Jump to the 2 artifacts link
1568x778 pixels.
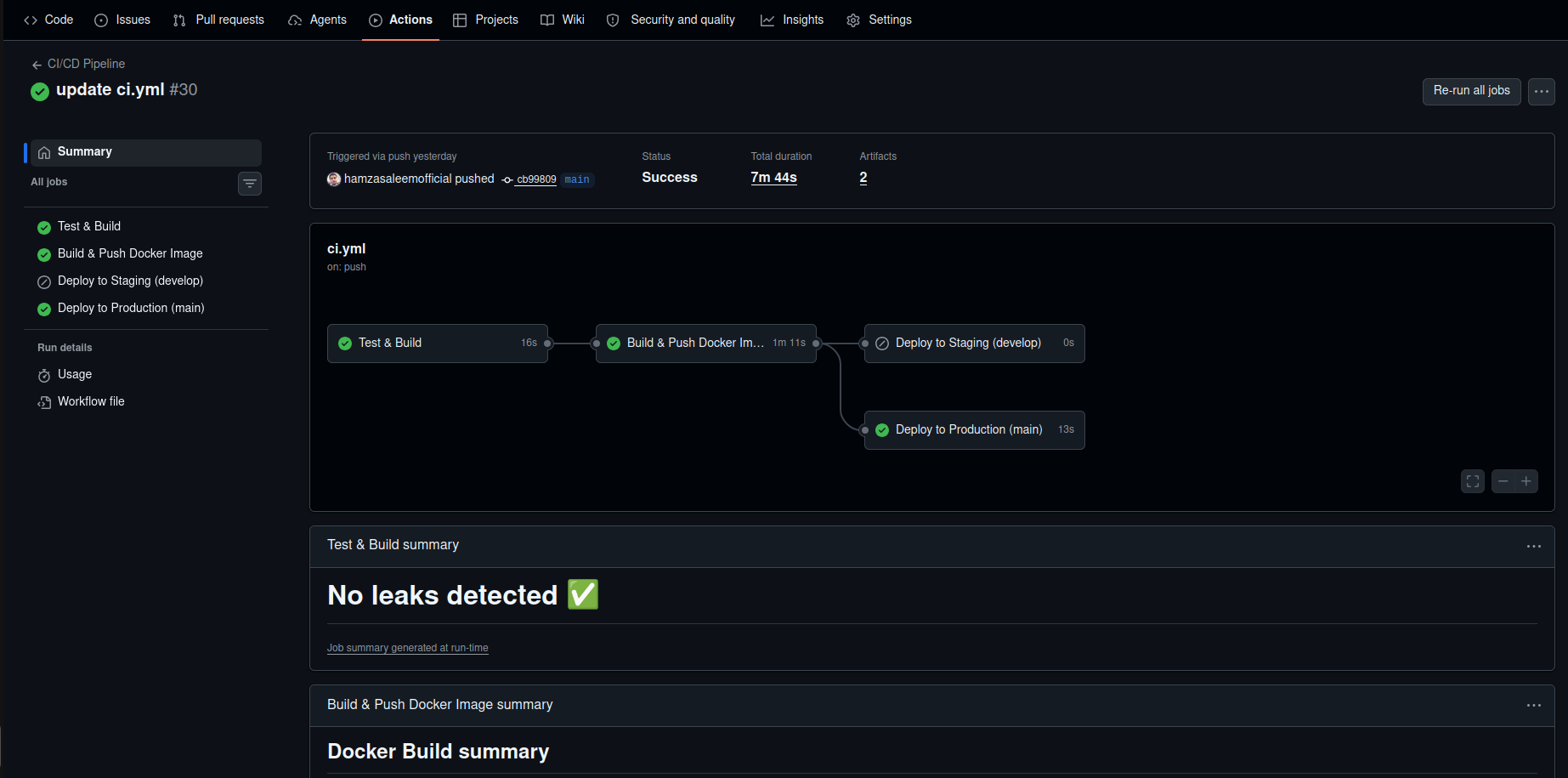(863, 178)
